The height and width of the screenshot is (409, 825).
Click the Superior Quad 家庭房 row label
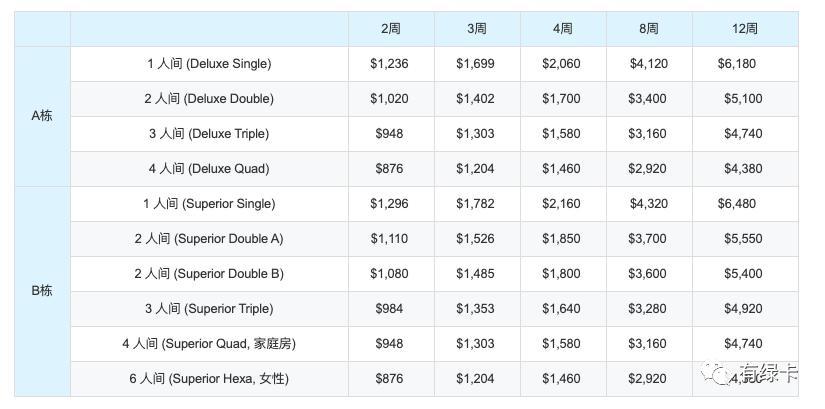(209, 344)
